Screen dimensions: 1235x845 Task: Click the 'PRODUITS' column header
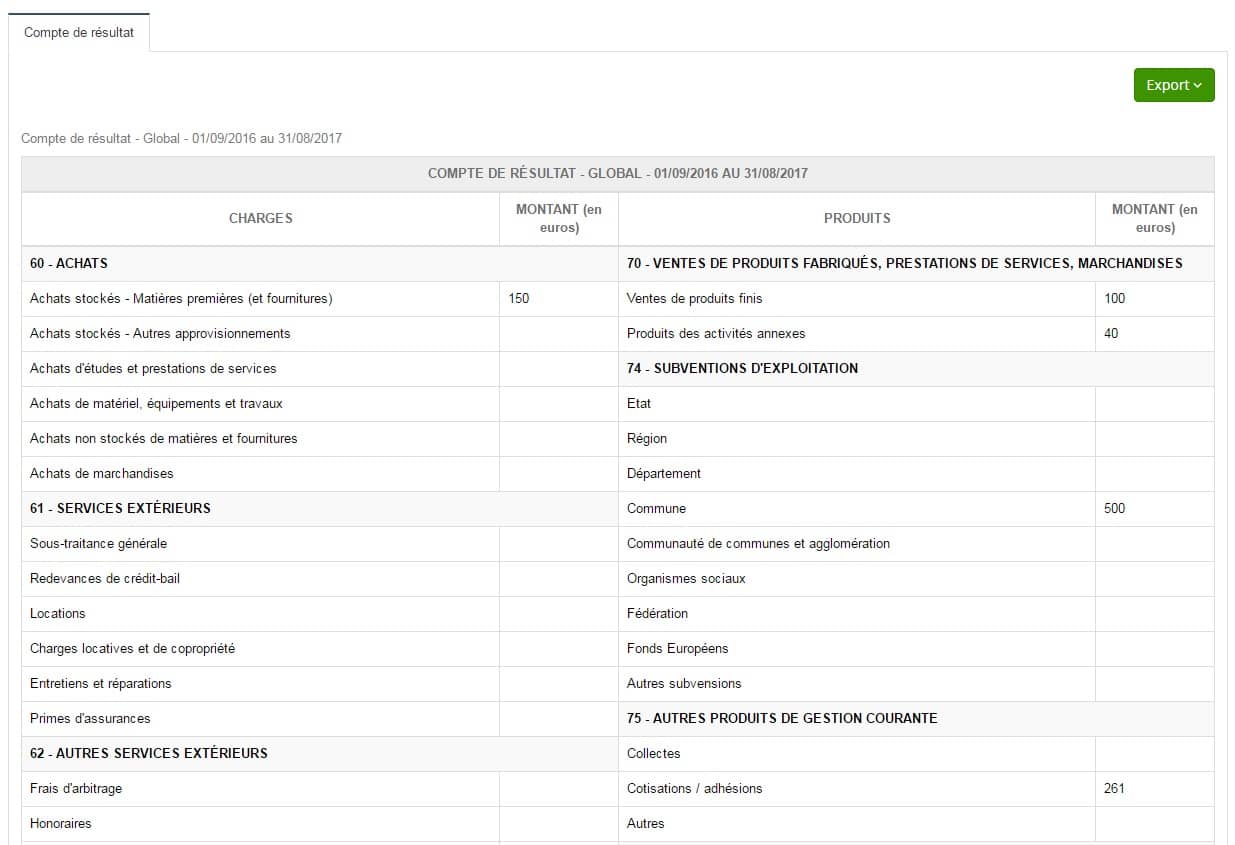click(x=857, y=218)
